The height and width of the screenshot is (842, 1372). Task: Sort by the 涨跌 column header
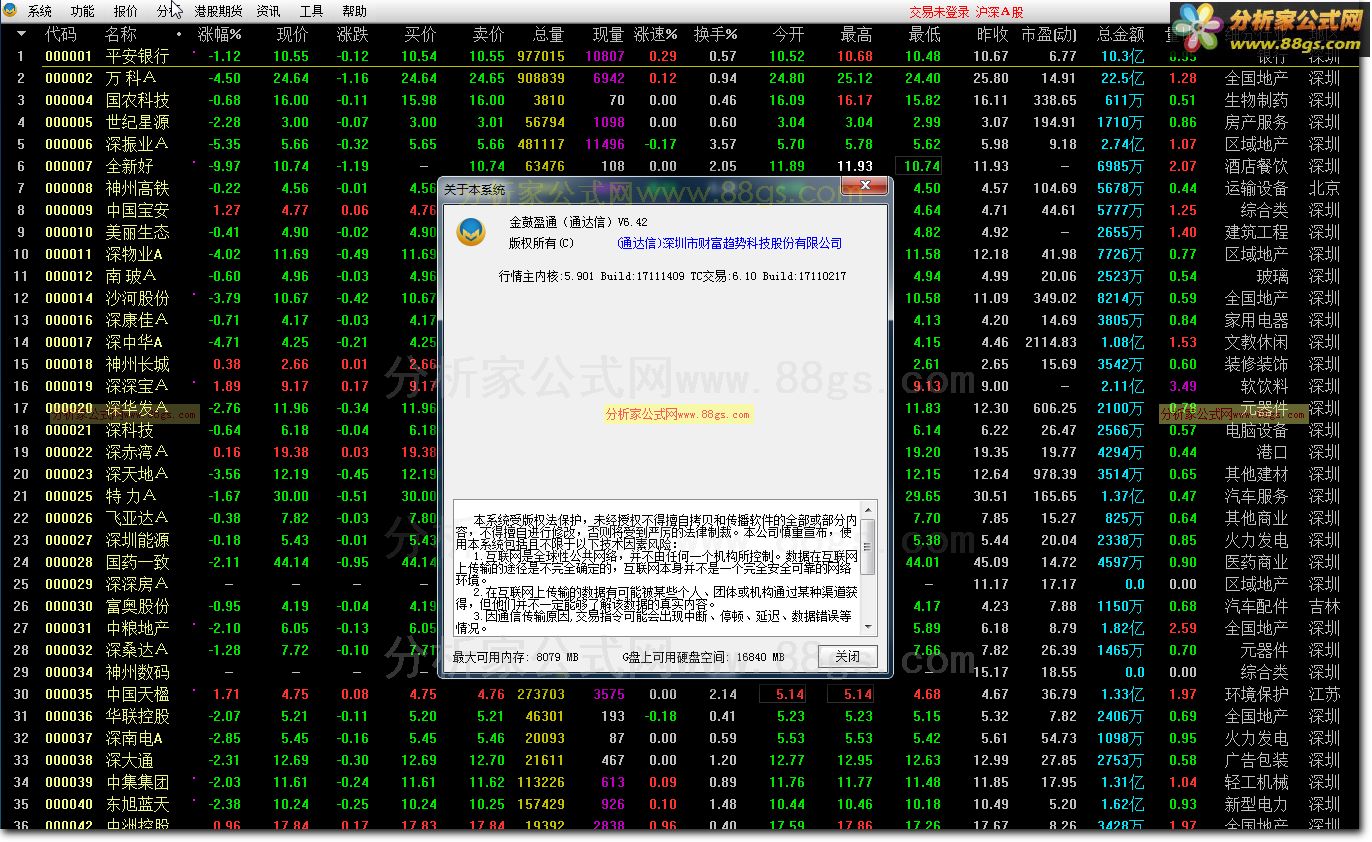point(353,34)
